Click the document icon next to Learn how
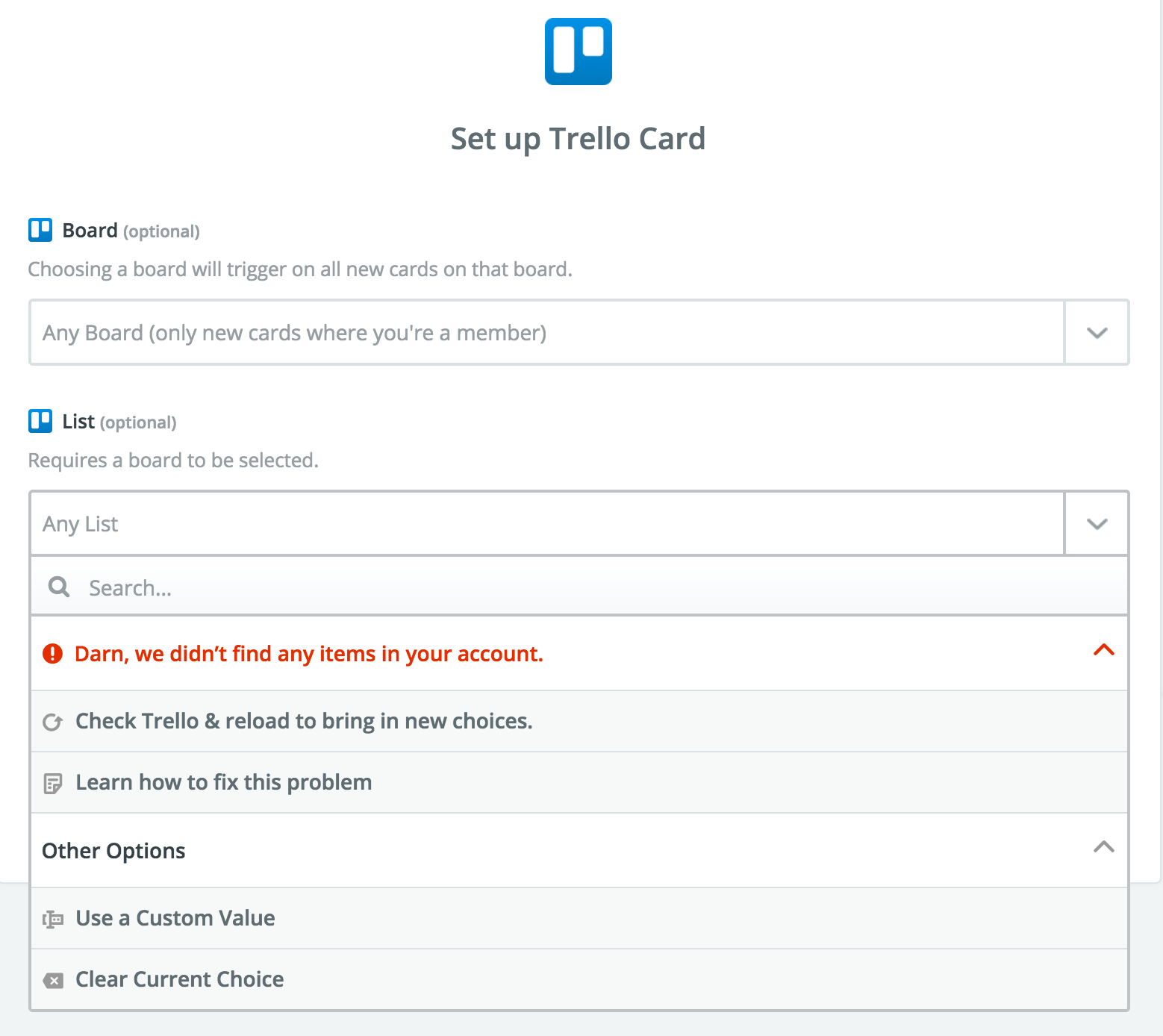 point(52,784)
